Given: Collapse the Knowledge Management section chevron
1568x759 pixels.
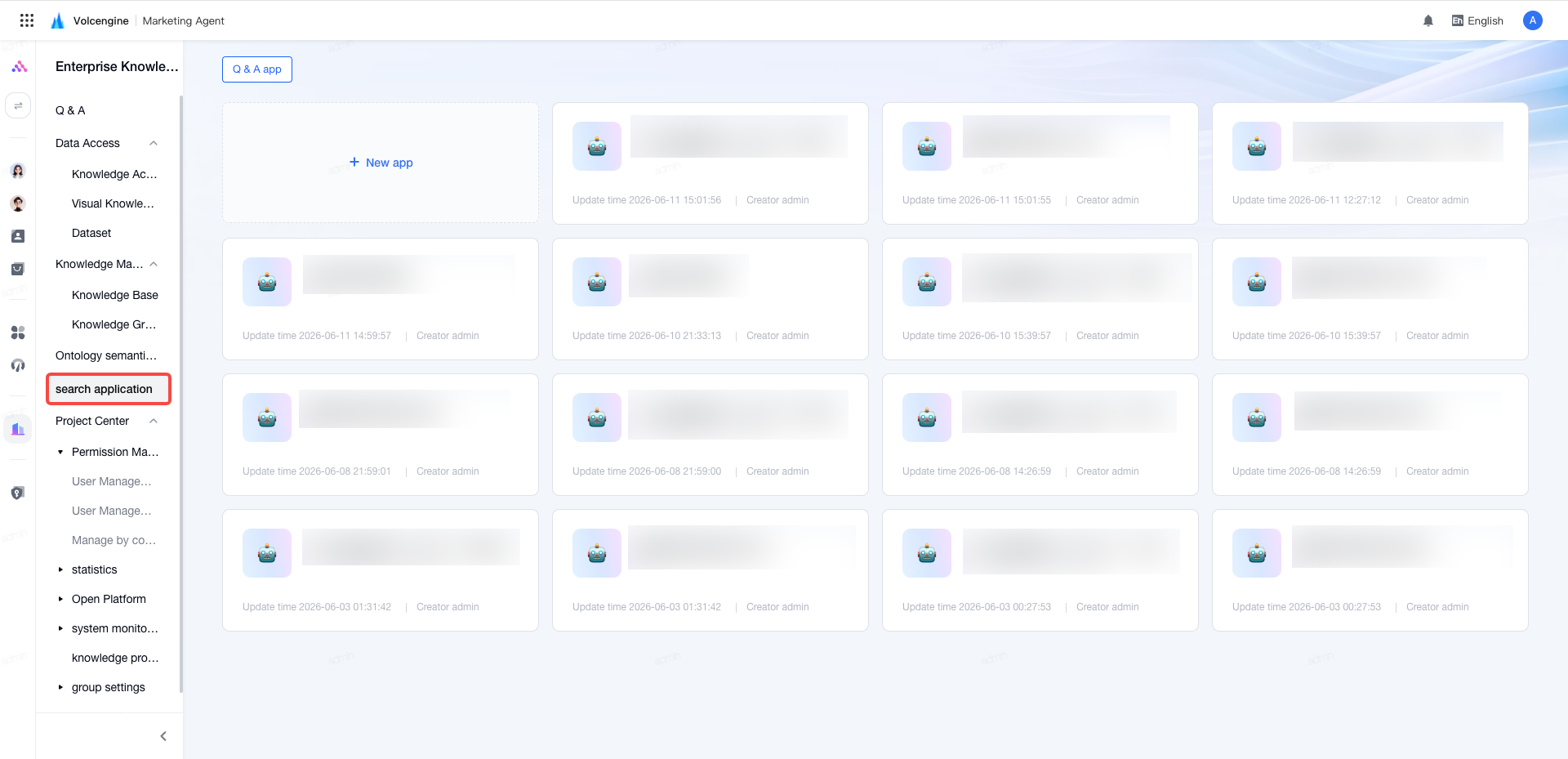Looking at the screenshot, I should pos(154,264).
